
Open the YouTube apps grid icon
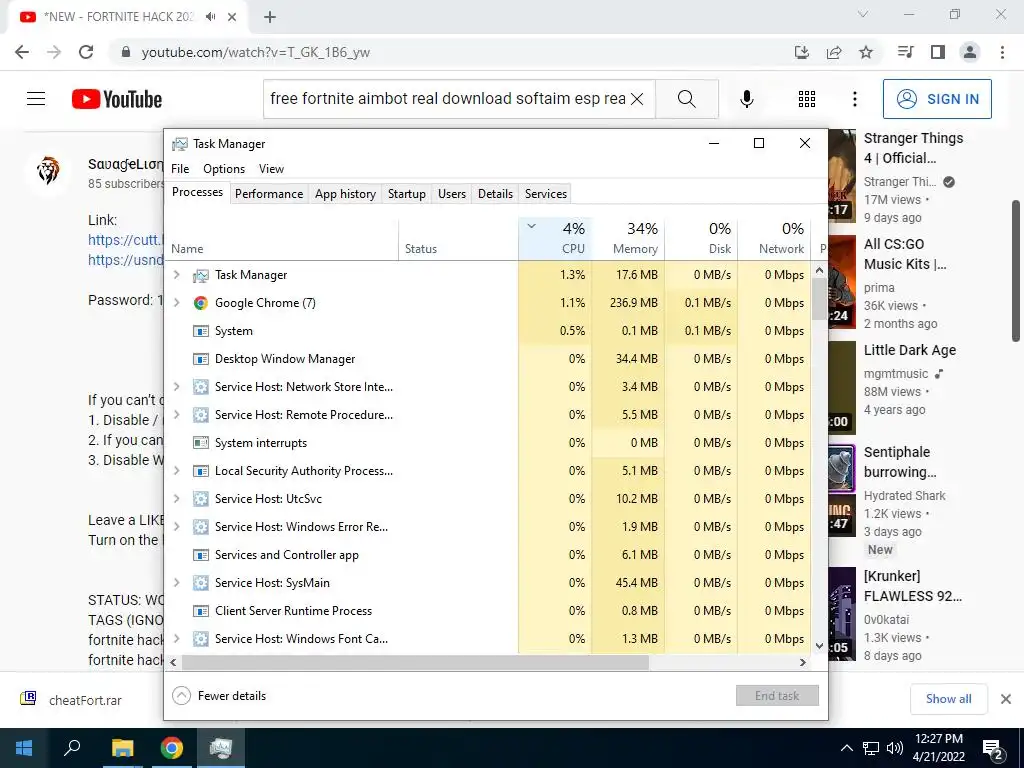pyautogui.click(x=807, y=99)
